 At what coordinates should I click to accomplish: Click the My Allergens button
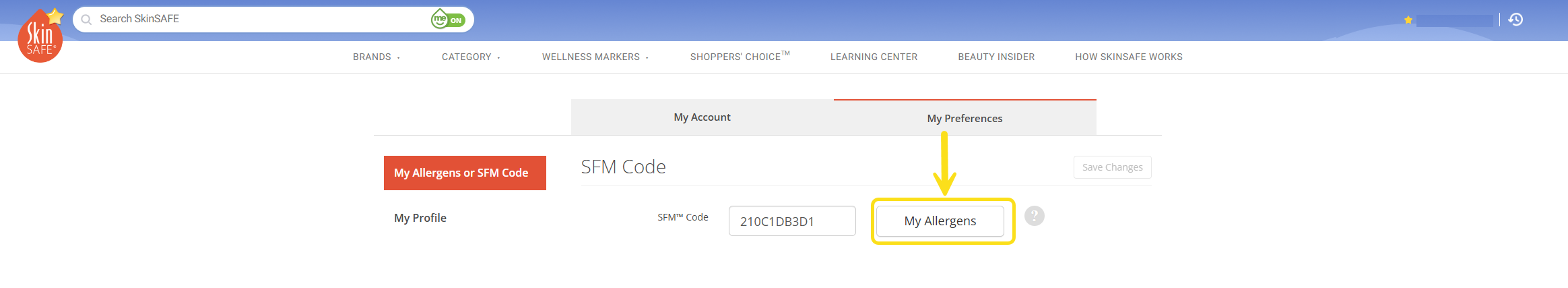pyautogui.click(x=940, y=221)
